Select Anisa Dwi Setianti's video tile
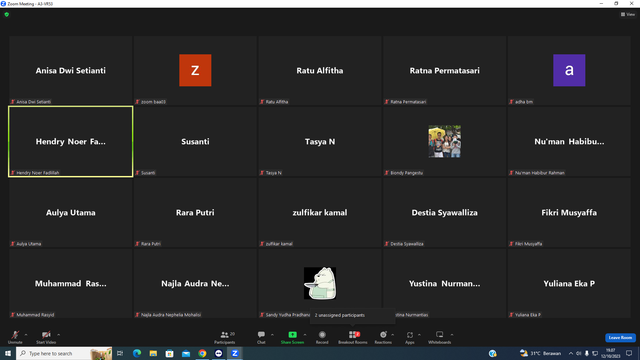Screen dimensions: 640x360 point(71,71)
